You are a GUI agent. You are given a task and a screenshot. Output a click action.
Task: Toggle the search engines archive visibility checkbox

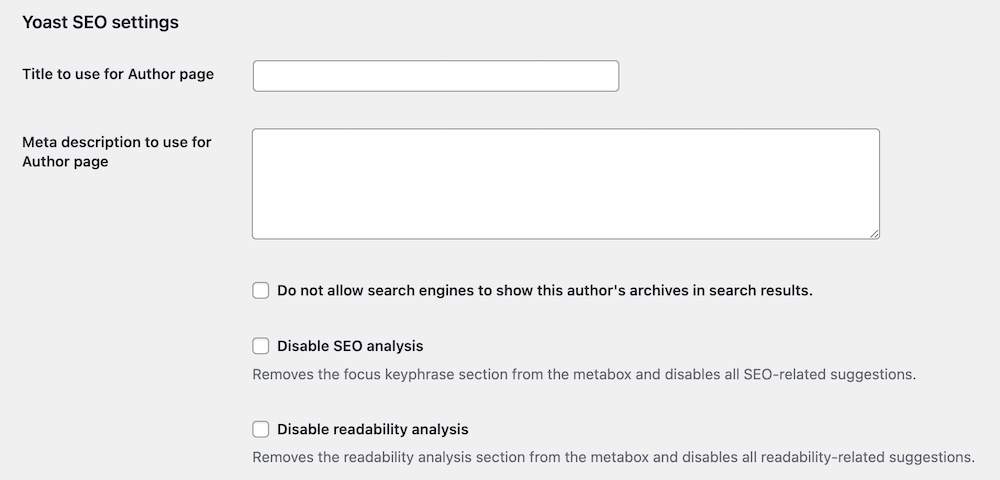tap(260, 291)
